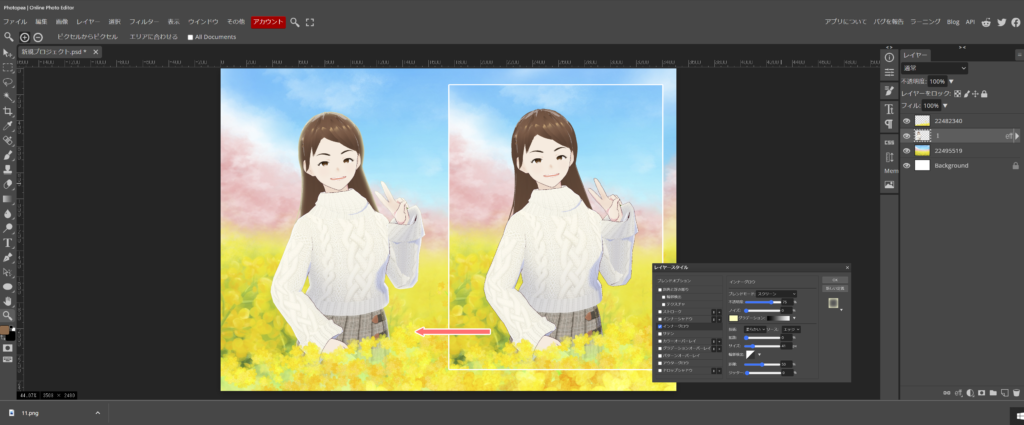Open the CSS panel icon
The width and height of the screenshot is (1024, 425).
pyautogui.click(x=889, y=142)
